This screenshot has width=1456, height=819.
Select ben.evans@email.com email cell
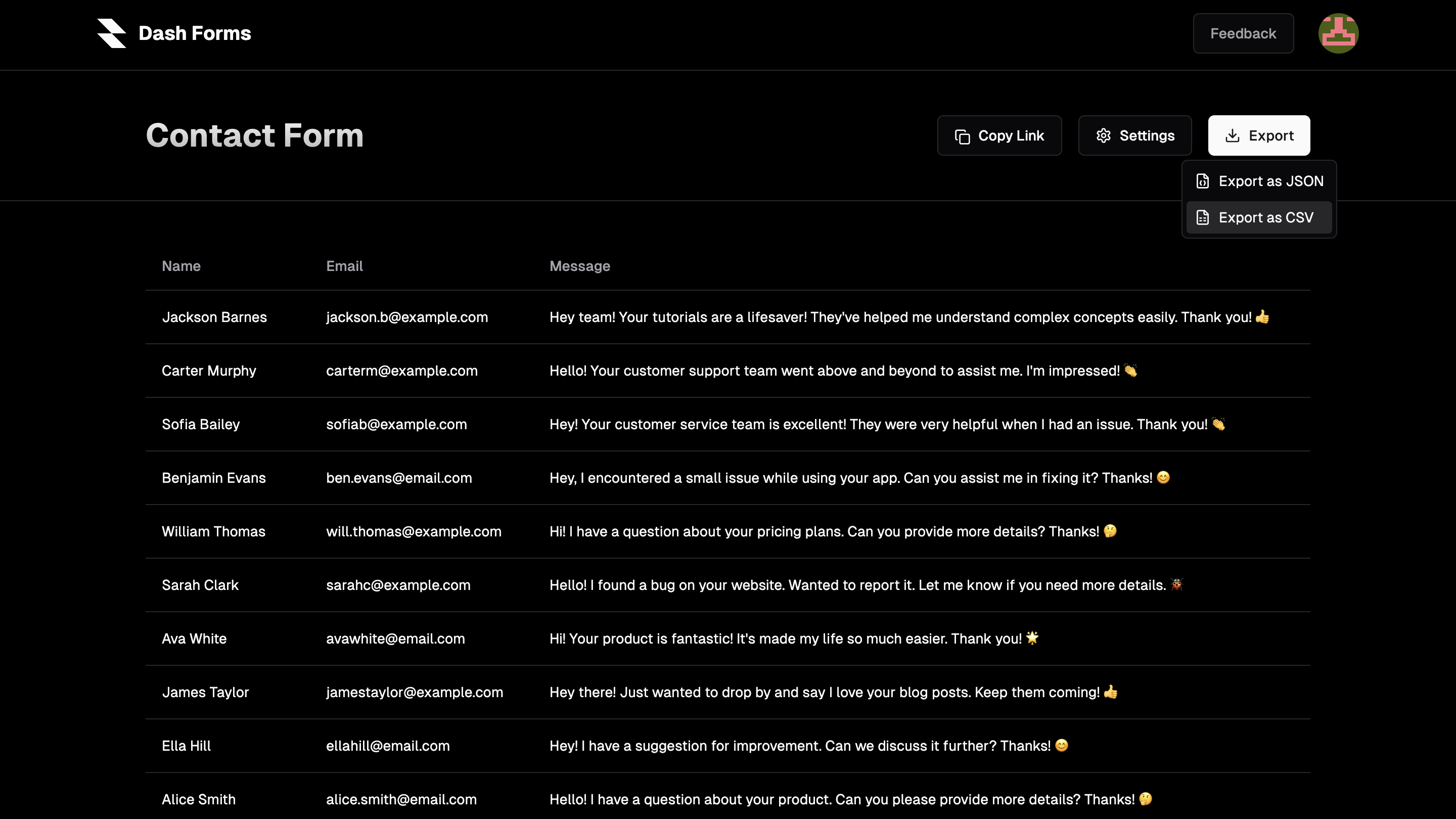[399, 478]
